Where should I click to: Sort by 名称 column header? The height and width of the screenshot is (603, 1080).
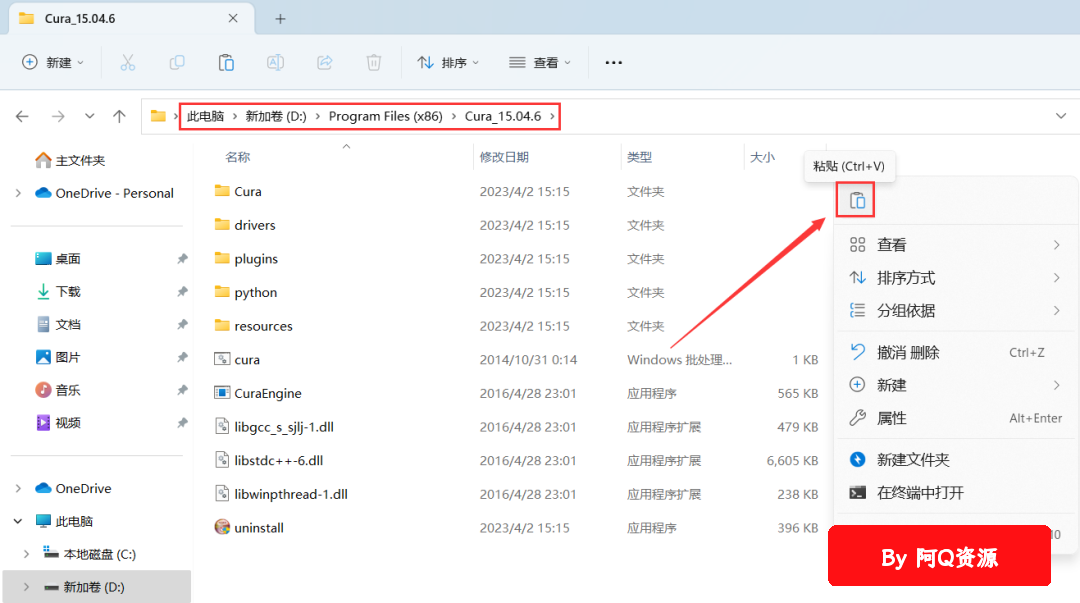[238, 157]
